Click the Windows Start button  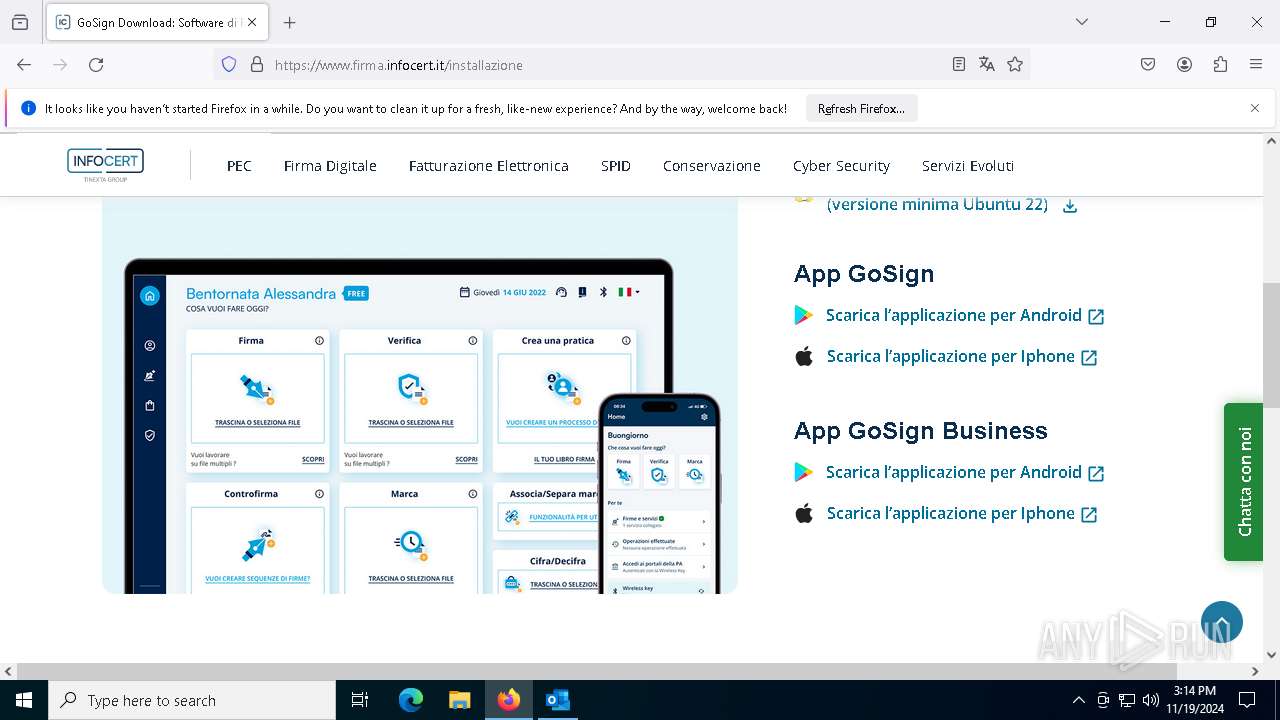point(24,700)
